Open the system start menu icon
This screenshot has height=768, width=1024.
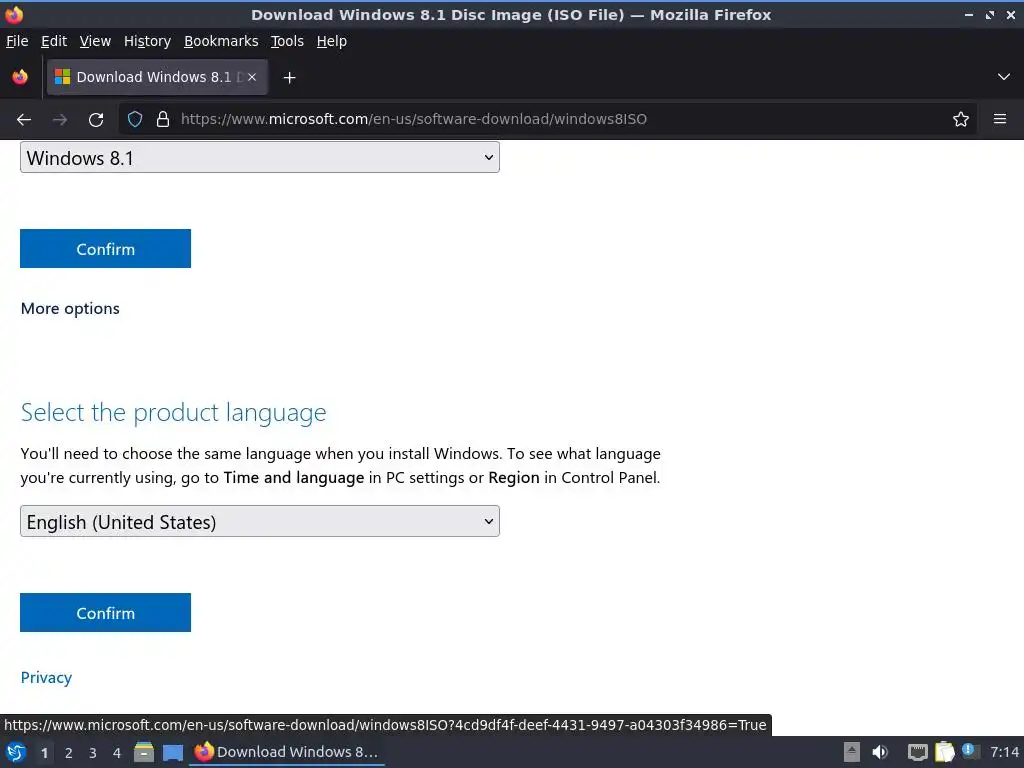(x=16, y=752)
